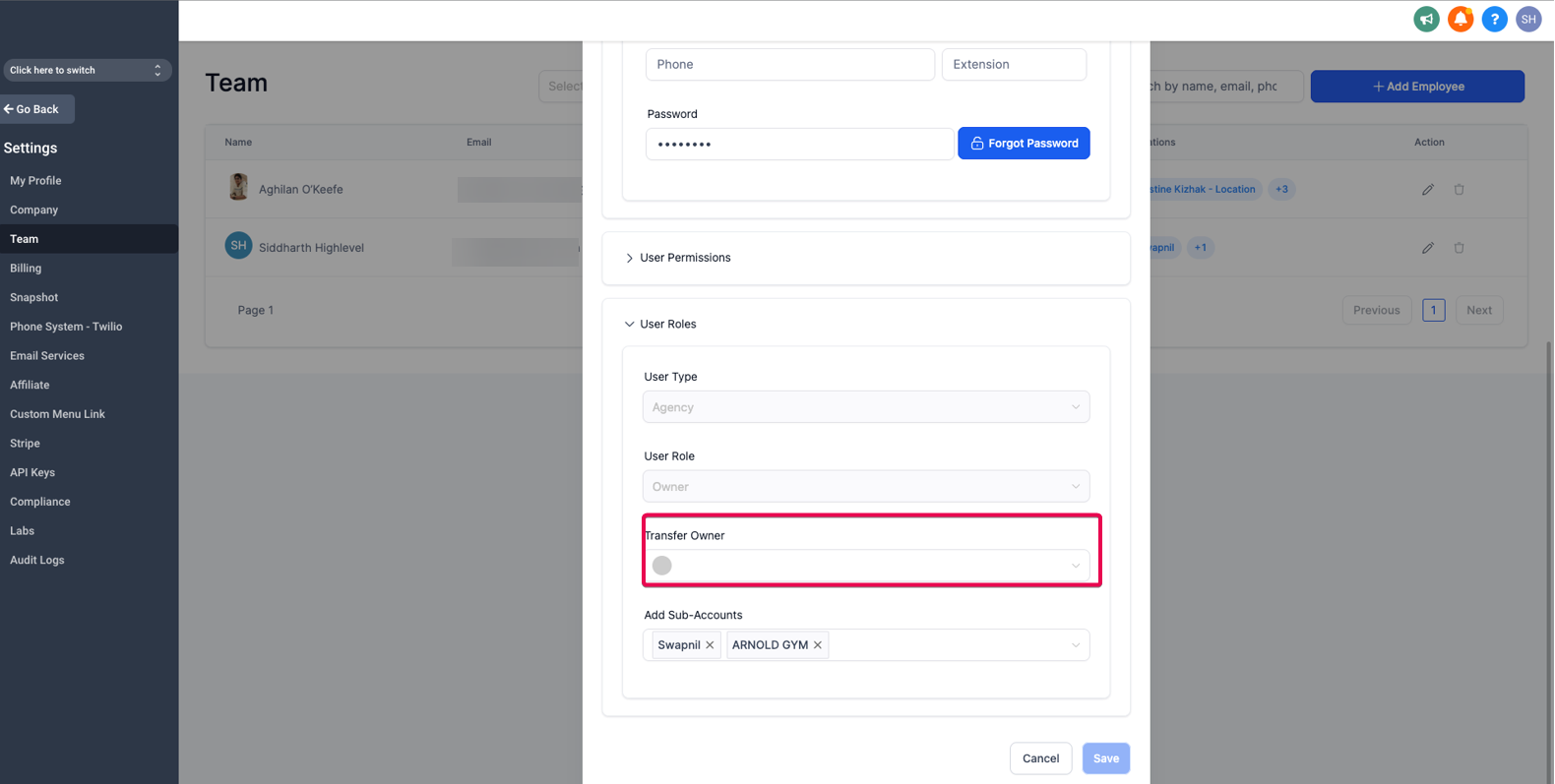Screen dimensions: 1555x784
Task: Open the Click here to switch selector
Action: click(x=87, y=70)
